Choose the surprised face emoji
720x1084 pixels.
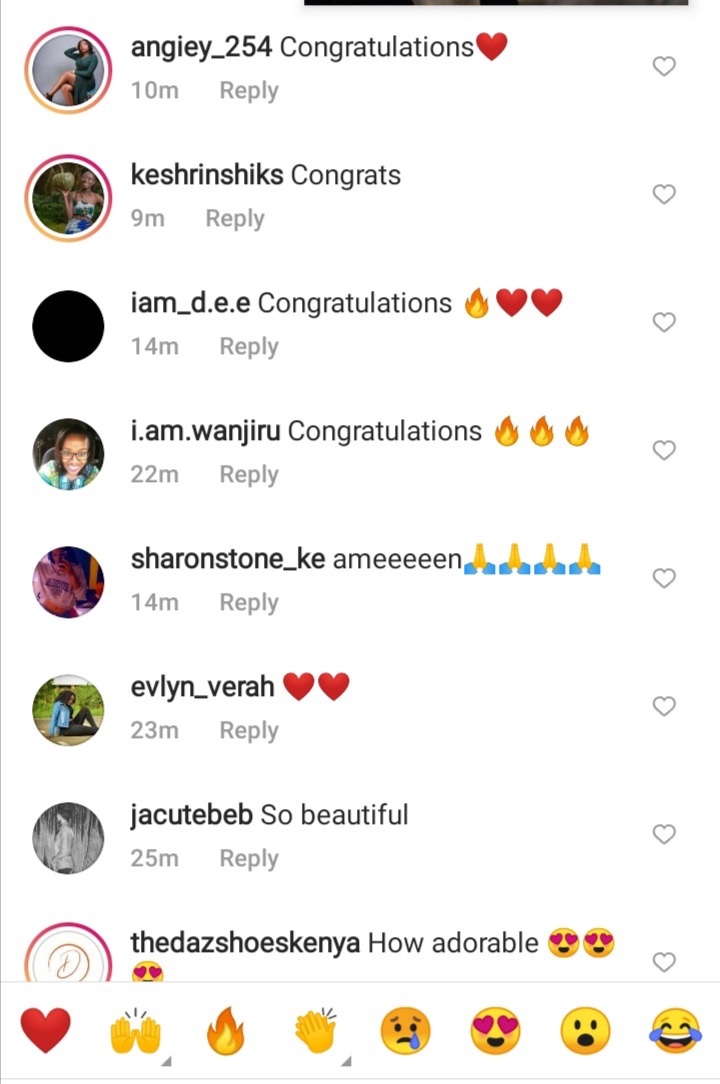[x=585, y=1031]
